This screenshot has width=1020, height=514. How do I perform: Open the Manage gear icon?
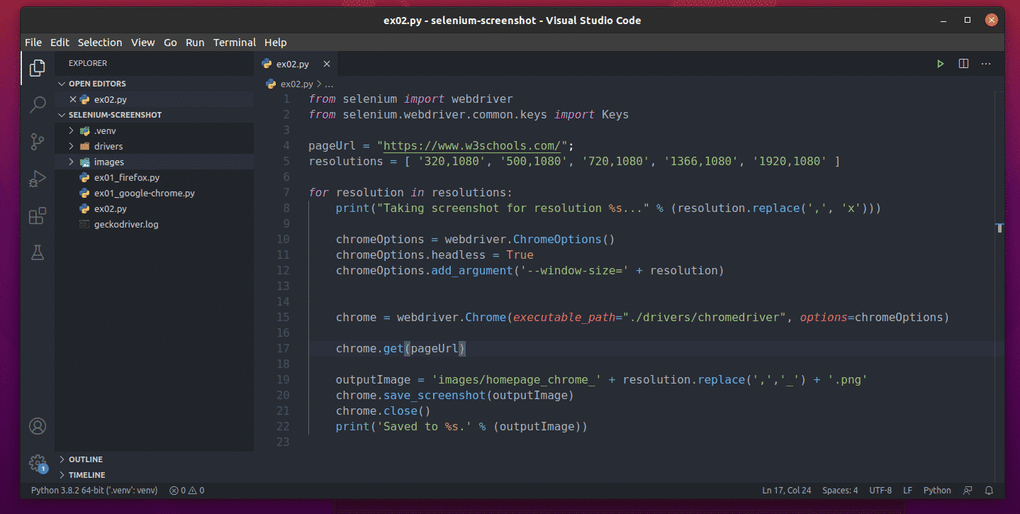click(x=37, y=463)
